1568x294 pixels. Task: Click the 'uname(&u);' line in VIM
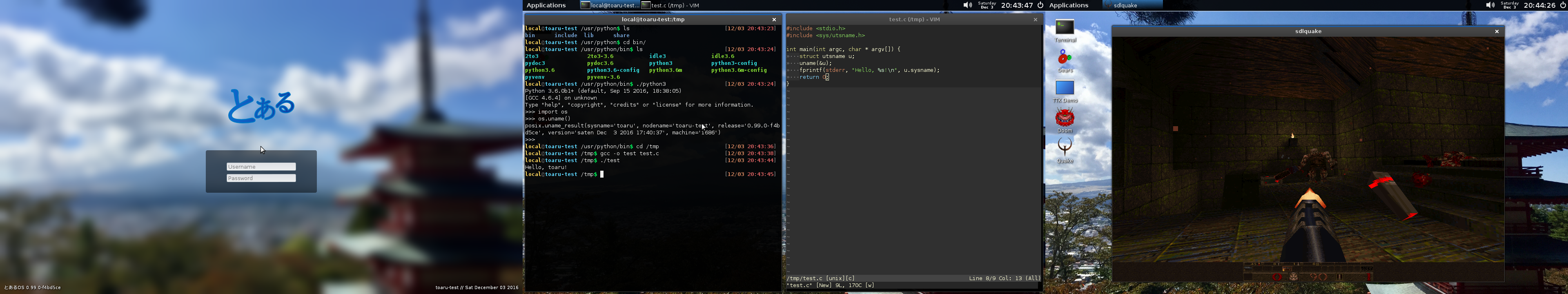tap(816, 63)
